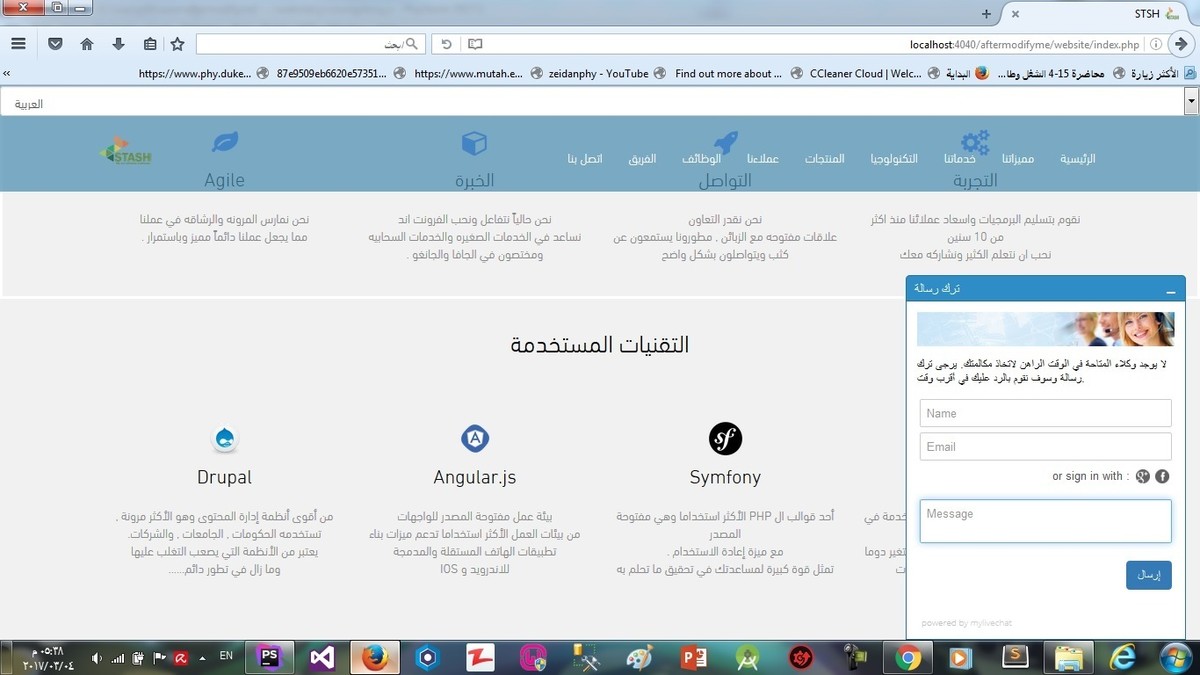Show more bookmarks chevron
The height and width of the screenshot is (675, 1200).
coord(7,73)
